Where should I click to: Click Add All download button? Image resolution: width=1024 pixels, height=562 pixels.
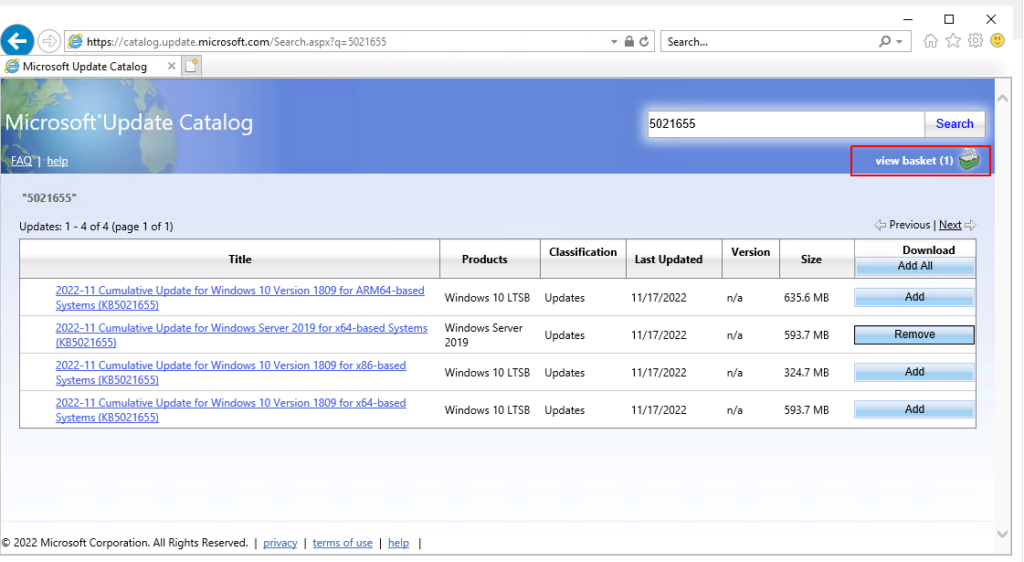[x=914, y=266]
